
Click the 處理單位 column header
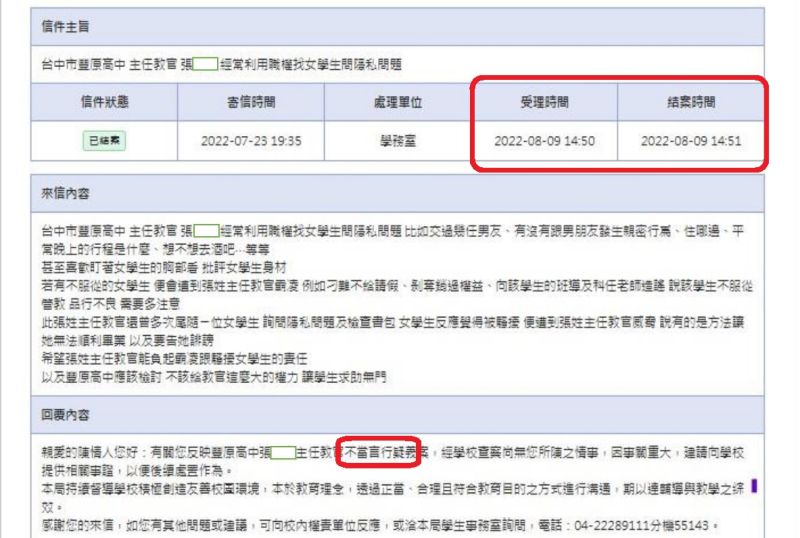click(x=397, y=102)
